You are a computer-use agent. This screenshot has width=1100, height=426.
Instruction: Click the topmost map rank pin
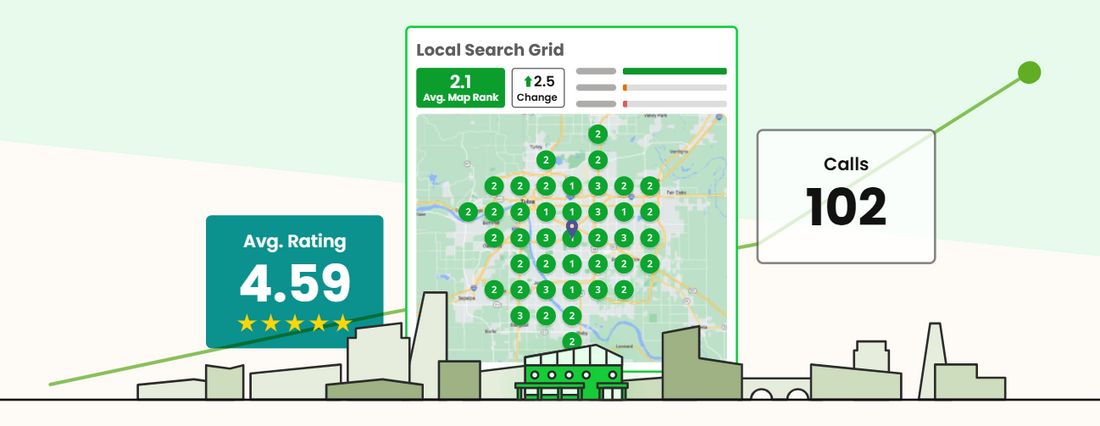pyautogui.click(x=597, y=134)
